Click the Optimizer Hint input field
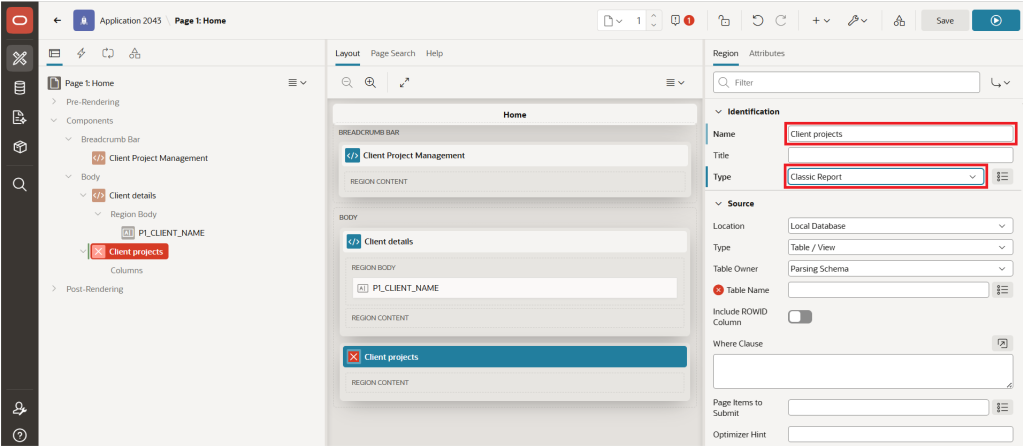Screen dimensions: 1024x447 901,435
